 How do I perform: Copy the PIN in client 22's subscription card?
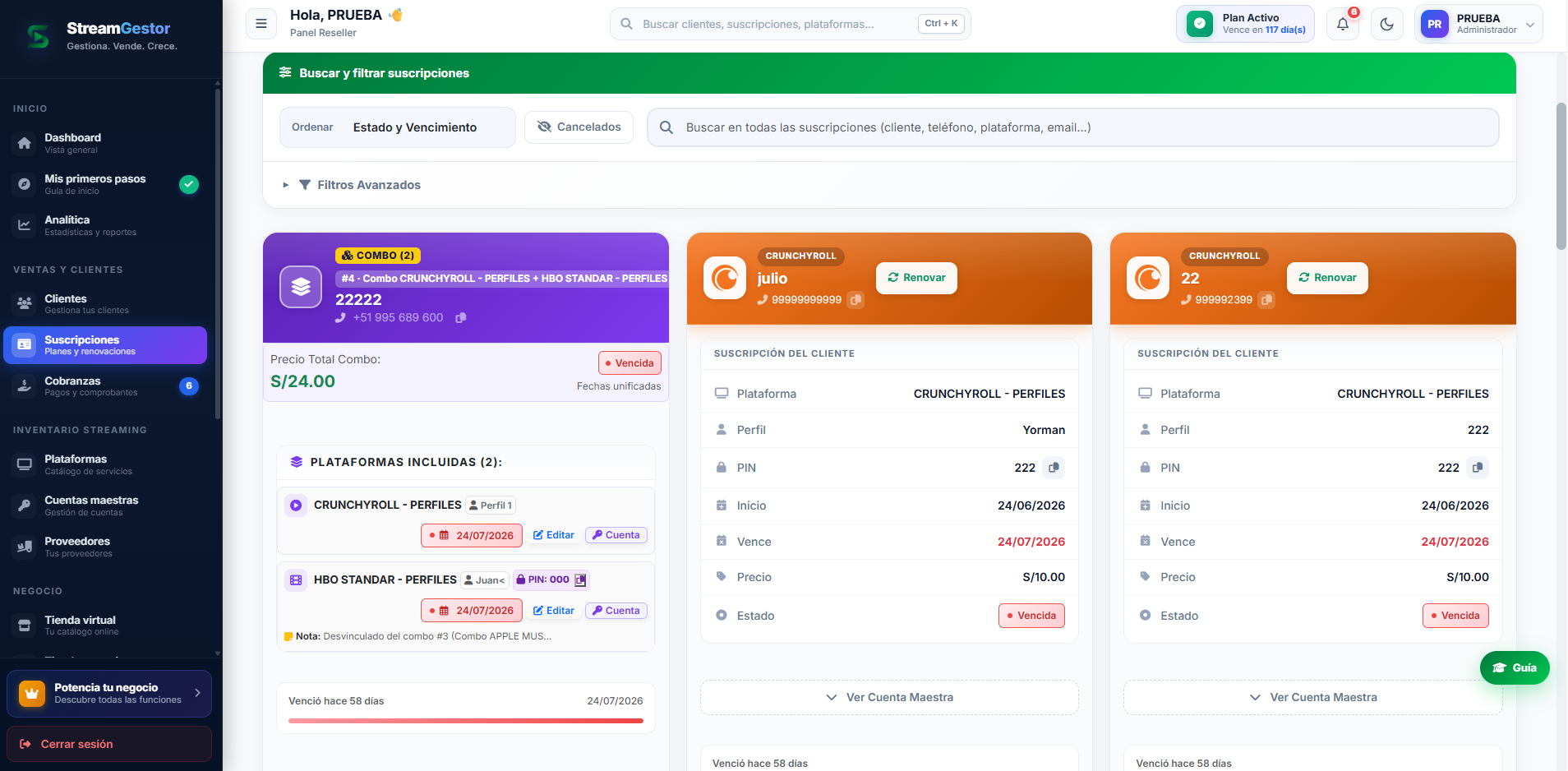[1478, 468]
